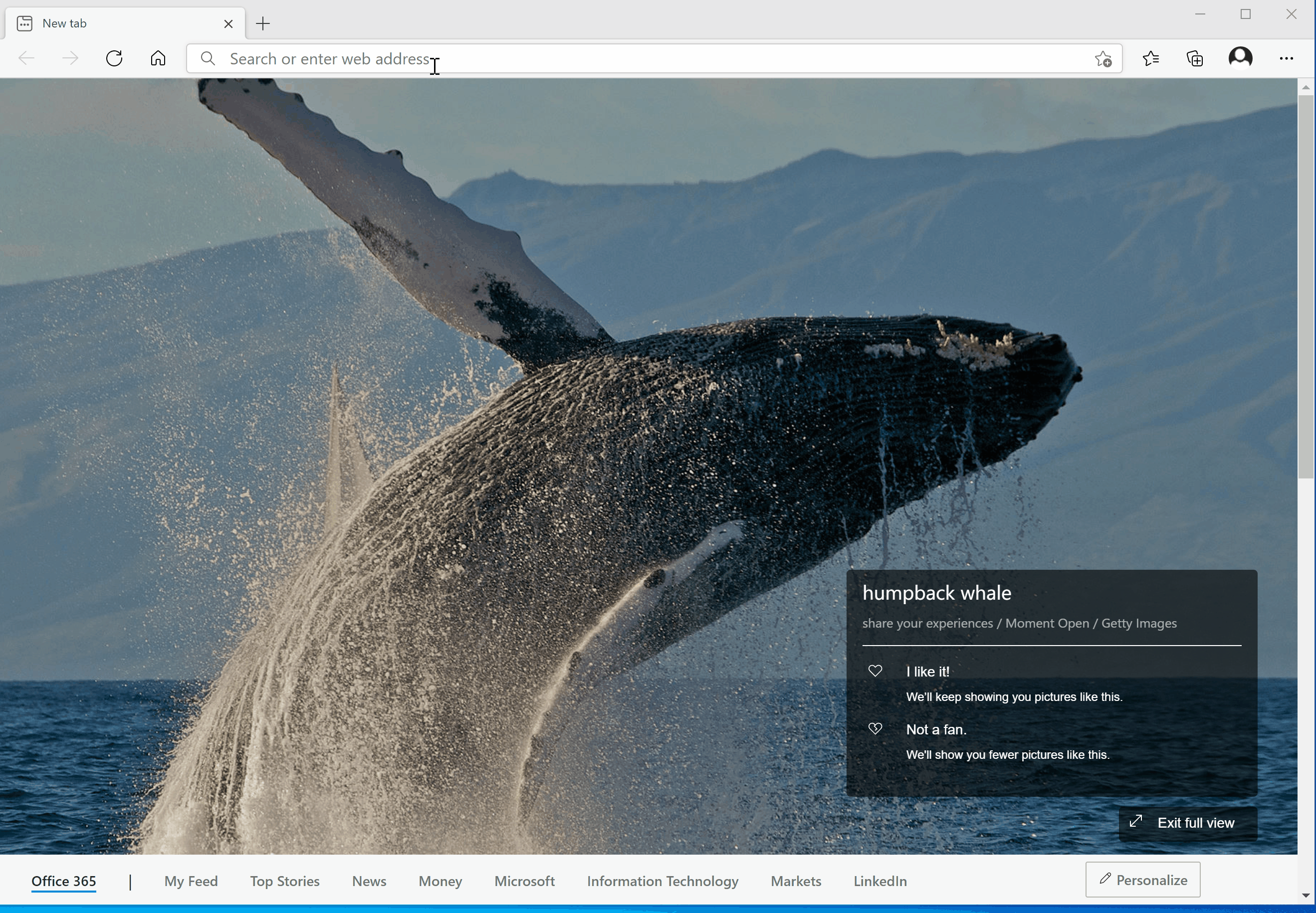Open a new tab with the plus icon
Viewport: 1316px width, 913px height.
(x=262, y=23)
